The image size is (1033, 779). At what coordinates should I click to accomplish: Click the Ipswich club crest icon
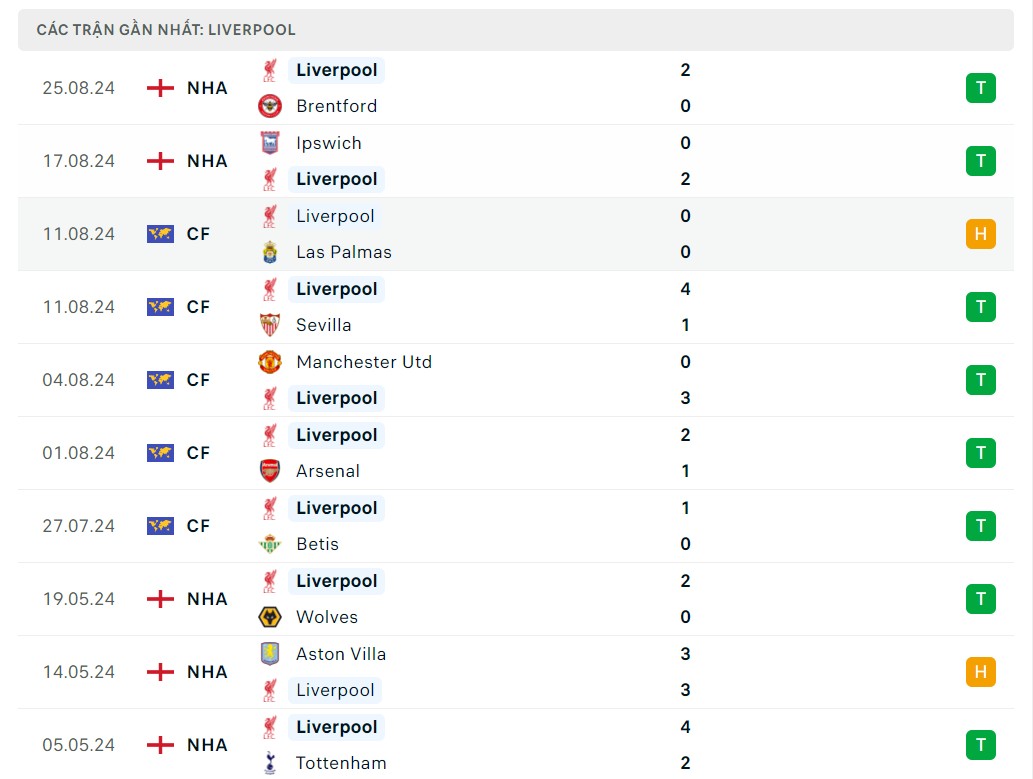point(270,143)
